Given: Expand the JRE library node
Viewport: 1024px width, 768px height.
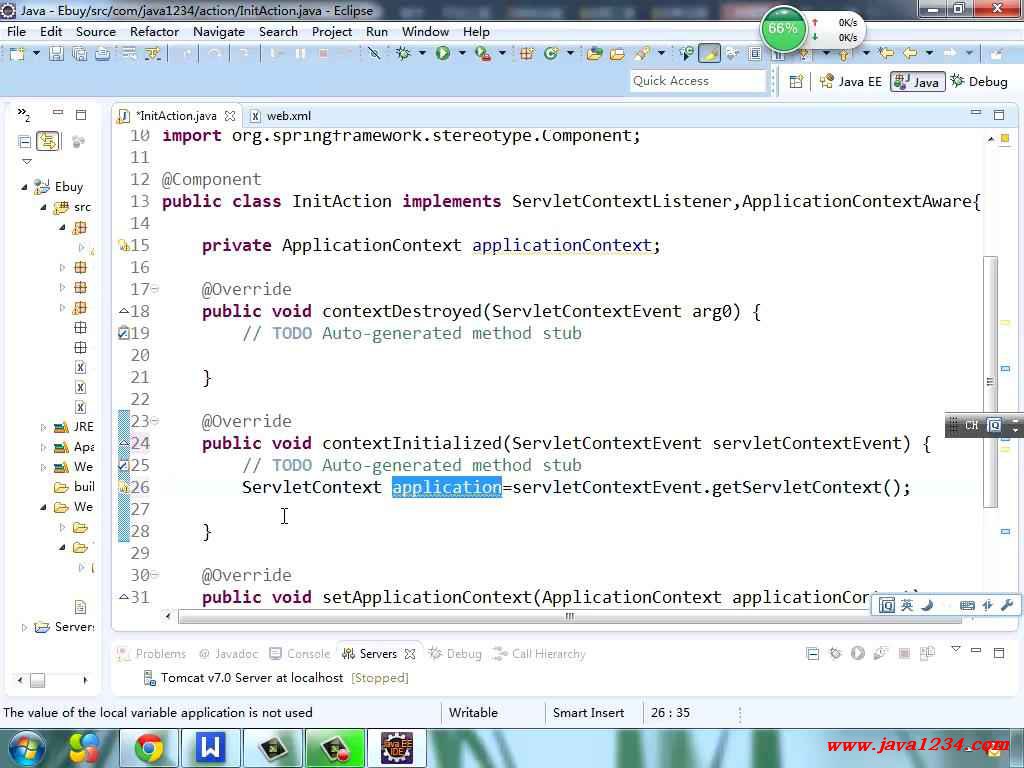Looking at the screenshot, I should pyautogui.click(x=44, y=428).
